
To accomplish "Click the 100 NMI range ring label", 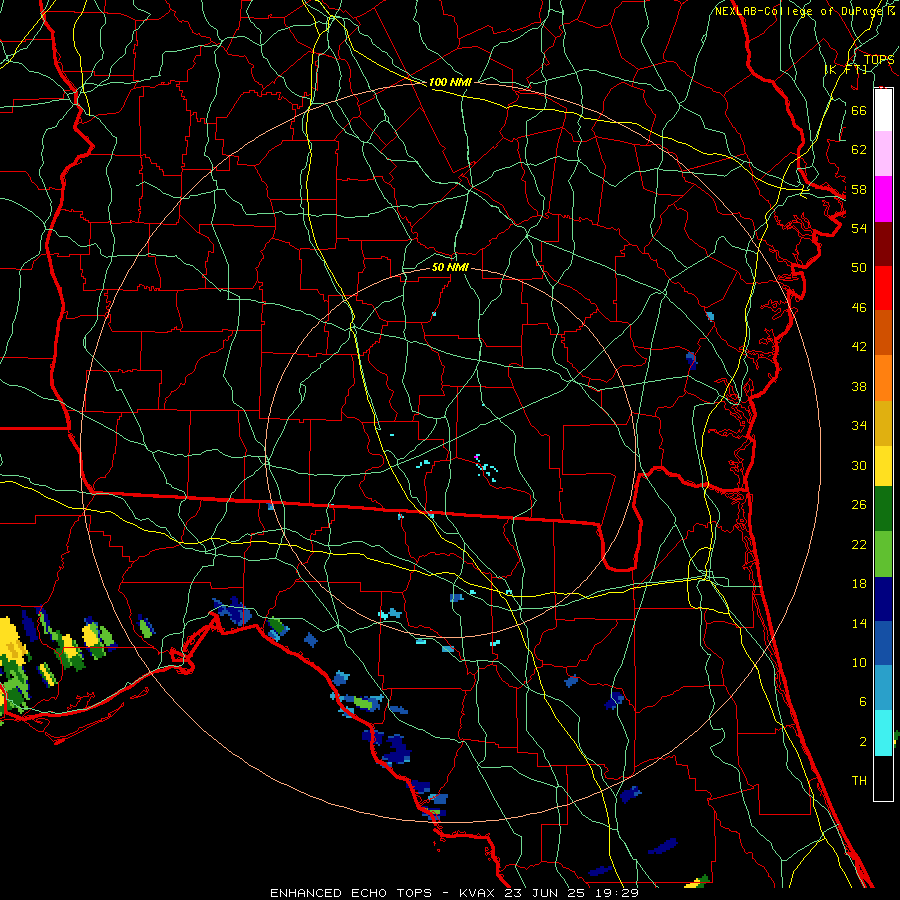I will pos(450,82).
